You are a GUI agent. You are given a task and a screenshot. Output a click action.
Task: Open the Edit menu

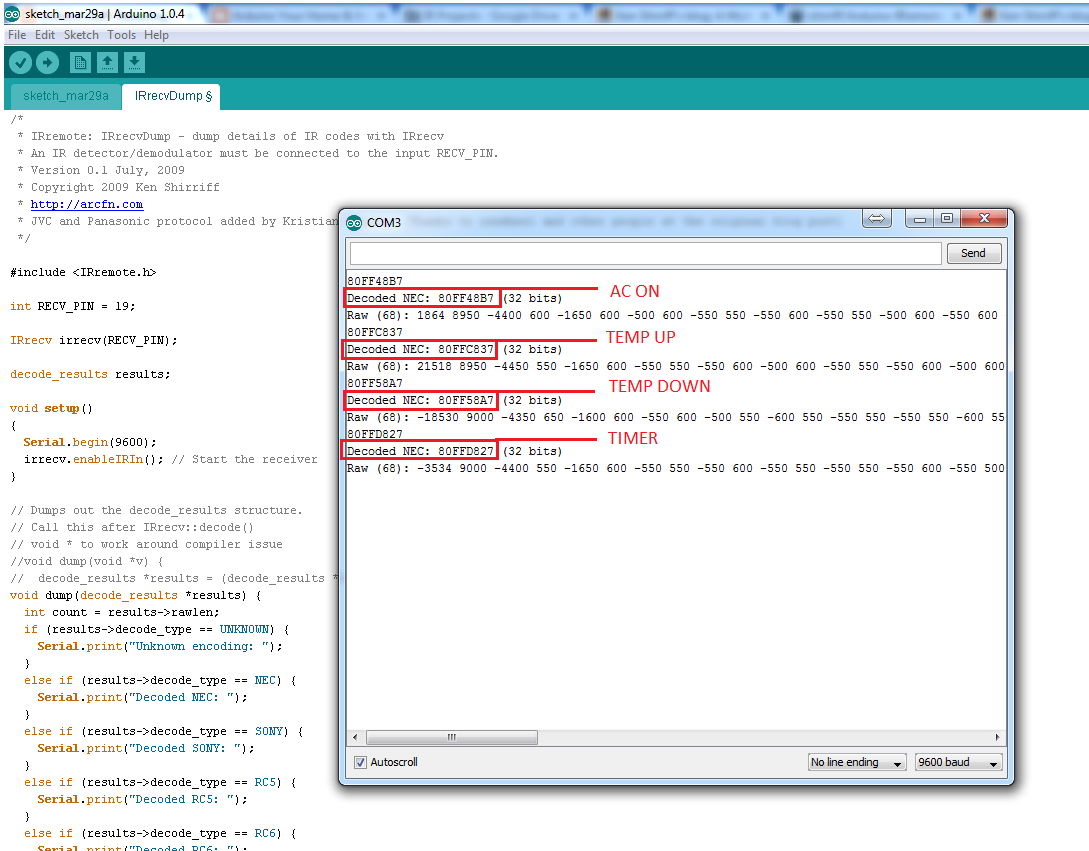[45, 35]
